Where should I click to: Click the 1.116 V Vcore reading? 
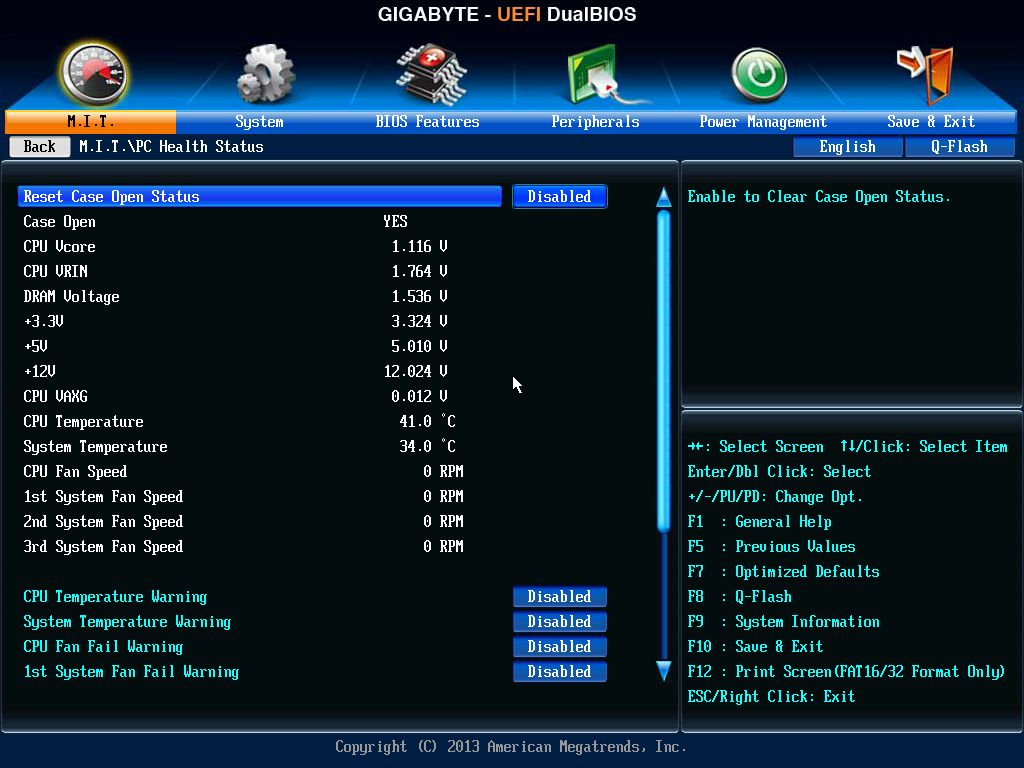point(419,247)
